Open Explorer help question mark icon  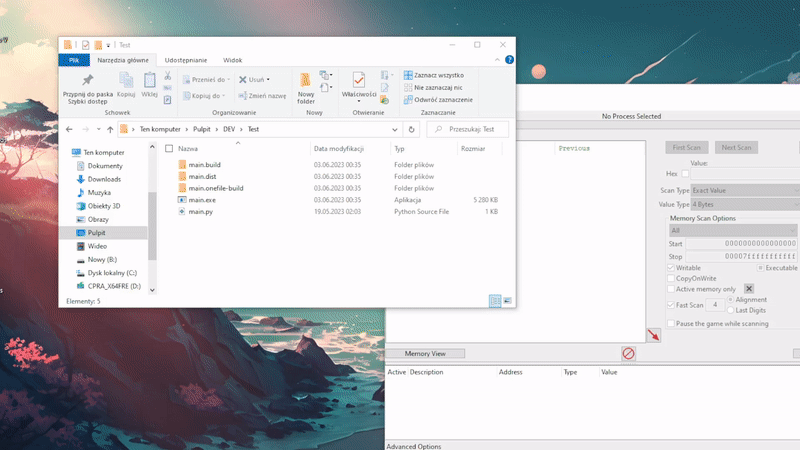(x=509, y=60)
